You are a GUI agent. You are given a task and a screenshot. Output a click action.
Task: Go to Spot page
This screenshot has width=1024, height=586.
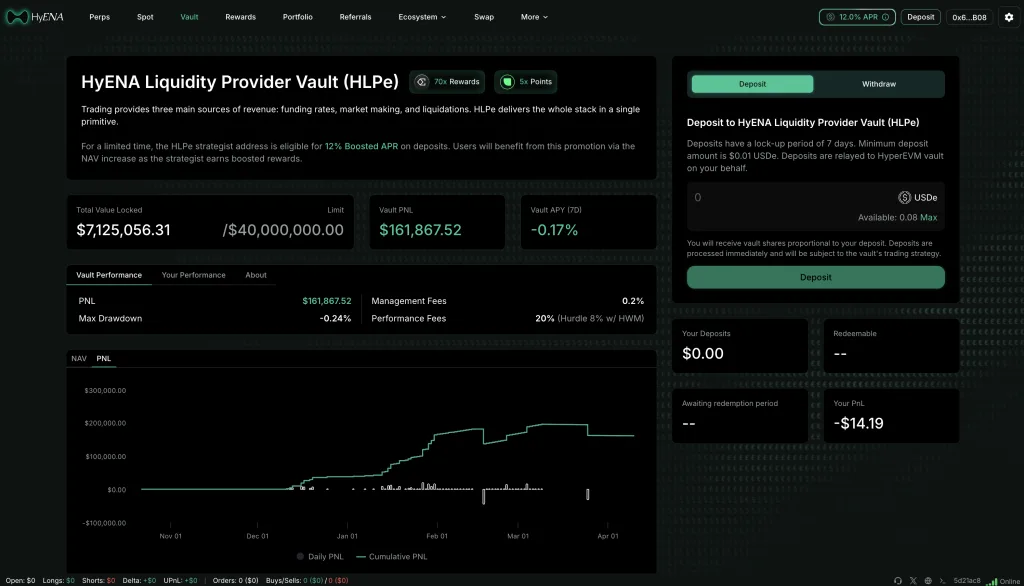(145, 17)
